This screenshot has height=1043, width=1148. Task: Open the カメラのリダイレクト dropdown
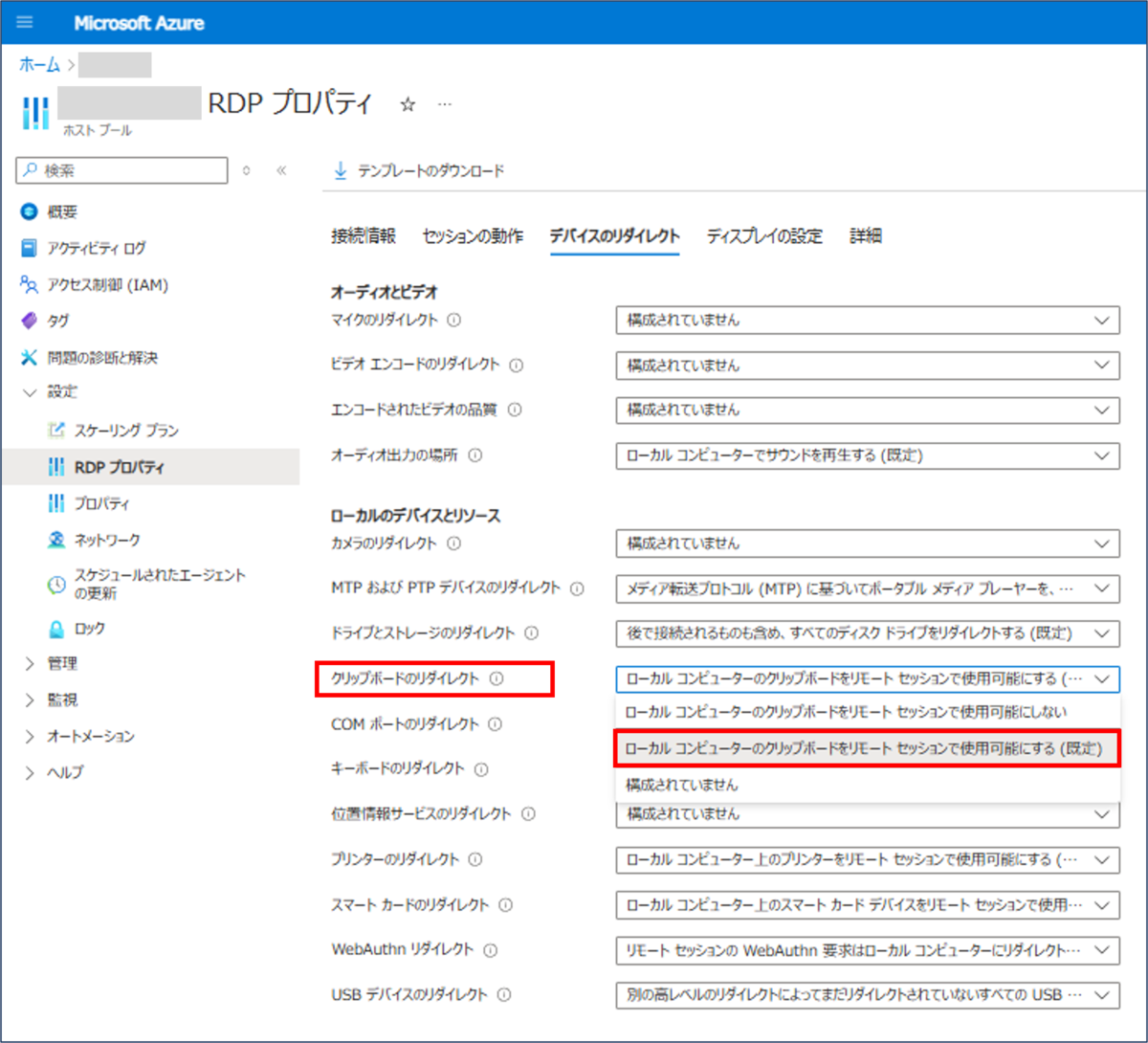[868, 544]
